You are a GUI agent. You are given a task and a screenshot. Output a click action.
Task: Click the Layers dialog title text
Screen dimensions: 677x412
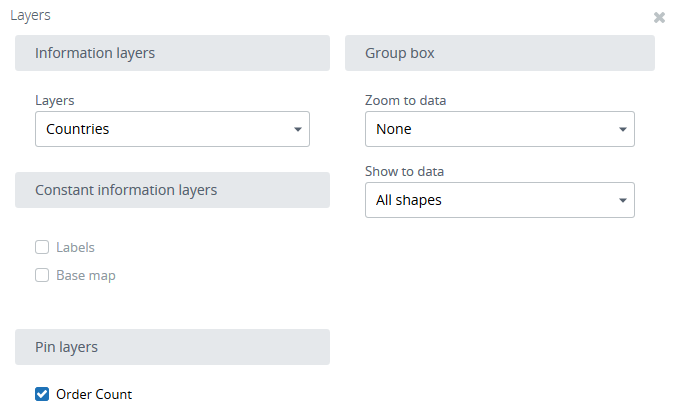(x=30, y=16)
